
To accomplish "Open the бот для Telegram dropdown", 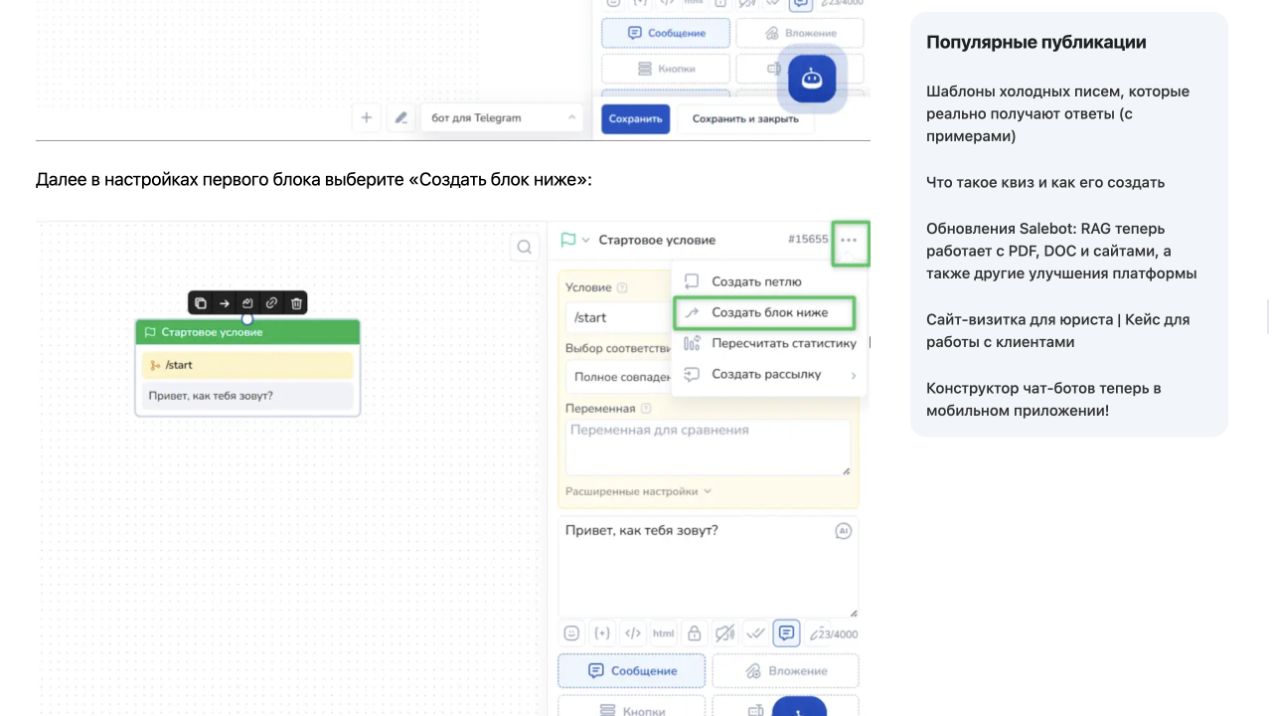I will [502, 118].
